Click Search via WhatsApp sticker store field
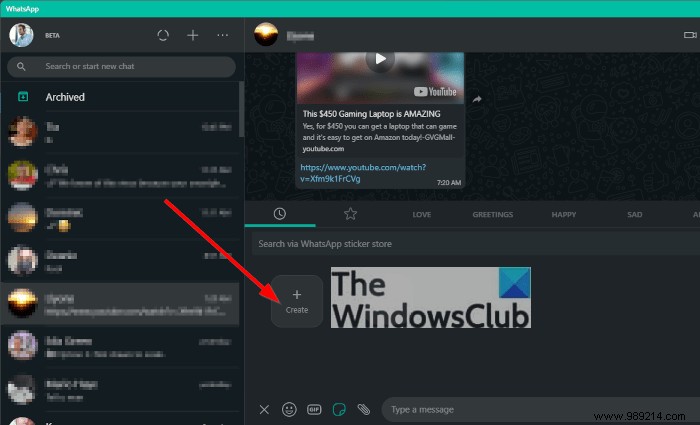This screenshot has height=425, width=700. 476,244
